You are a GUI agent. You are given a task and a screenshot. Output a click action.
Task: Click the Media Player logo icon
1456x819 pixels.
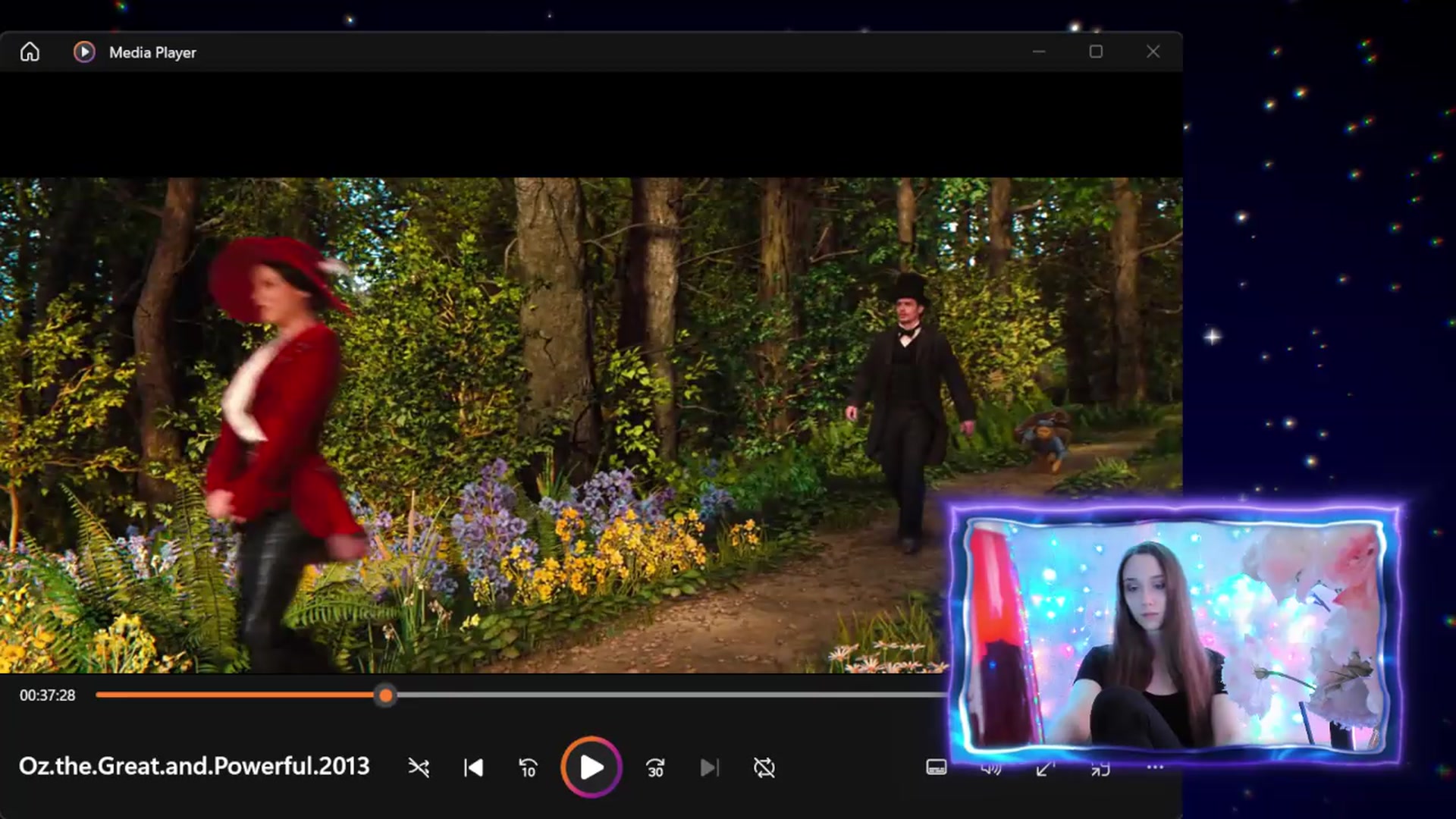tap(84, 52)
